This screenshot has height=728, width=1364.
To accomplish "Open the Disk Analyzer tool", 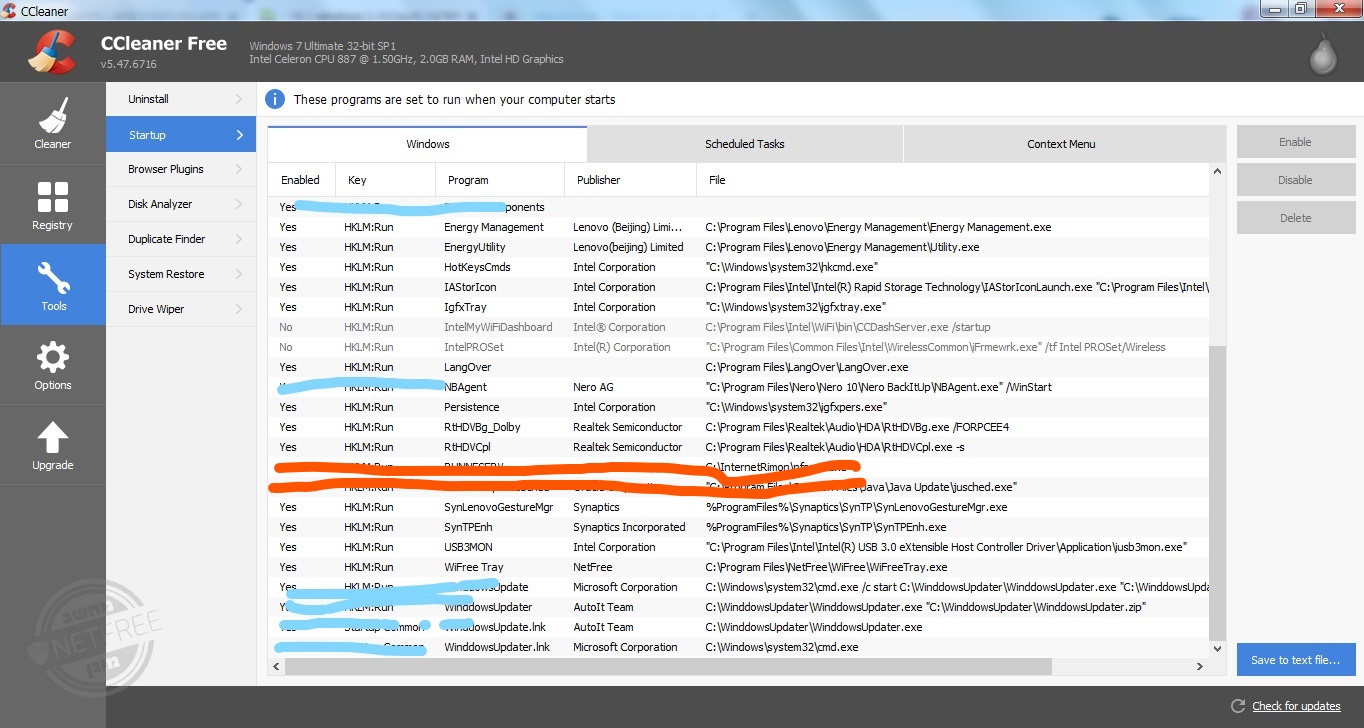I will 181,204.
